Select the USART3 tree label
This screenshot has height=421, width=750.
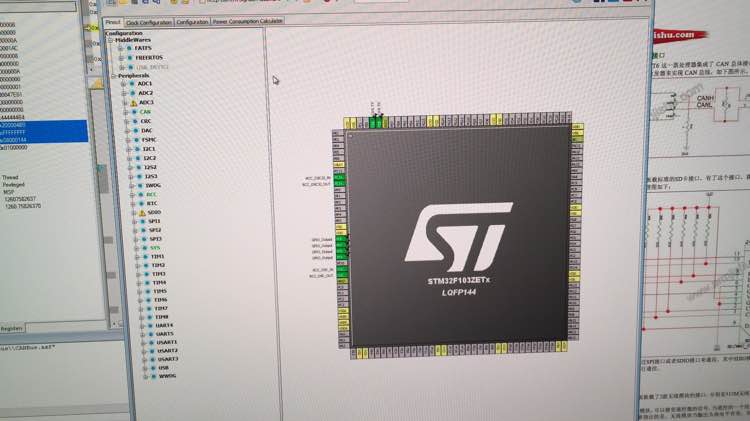(168, 359)
